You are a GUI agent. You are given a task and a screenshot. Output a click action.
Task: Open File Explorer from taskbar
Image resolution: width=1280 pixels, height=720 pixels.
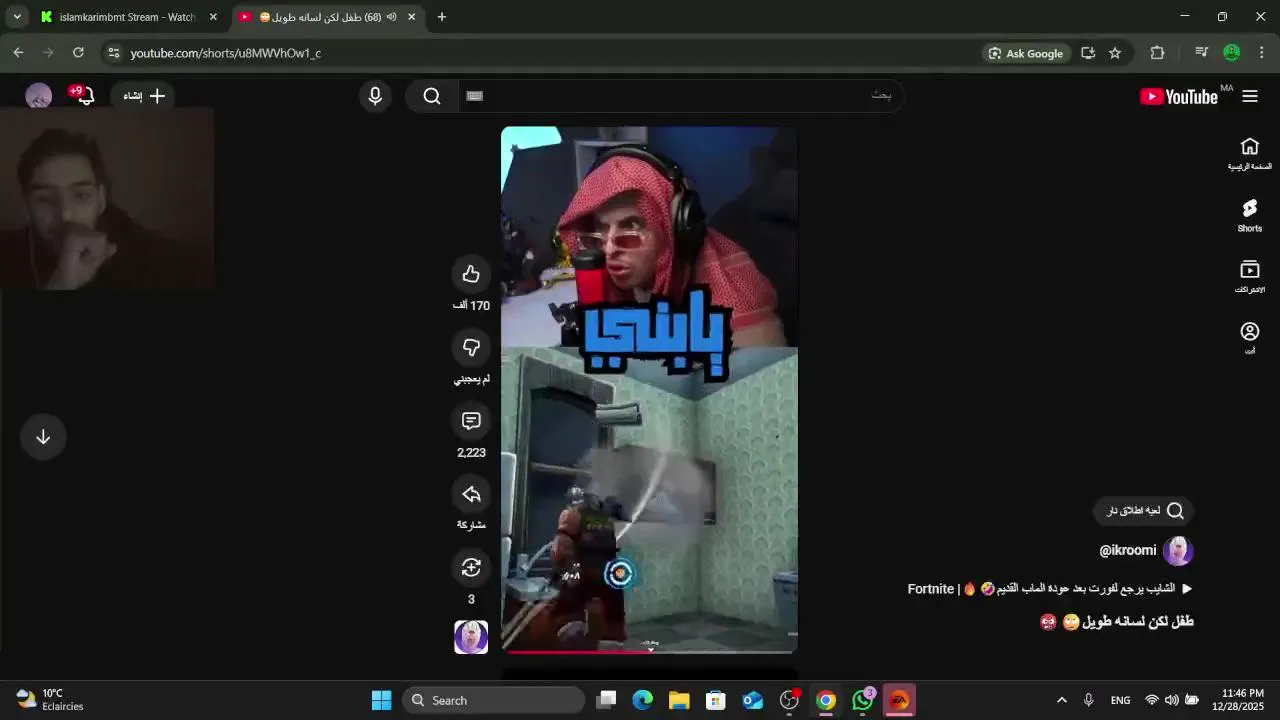tap(679, 700)
